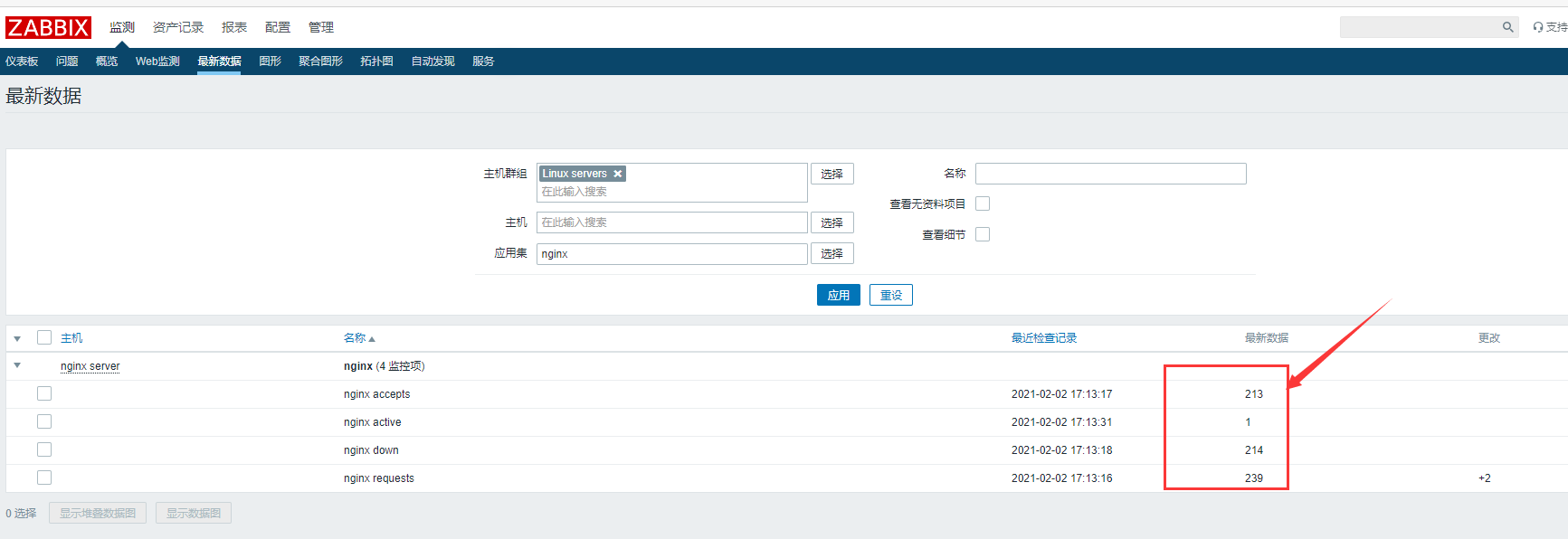Go to the Web监测 submenu
The height and width of the screenshot is (539, 1568).
coord(157,61)
